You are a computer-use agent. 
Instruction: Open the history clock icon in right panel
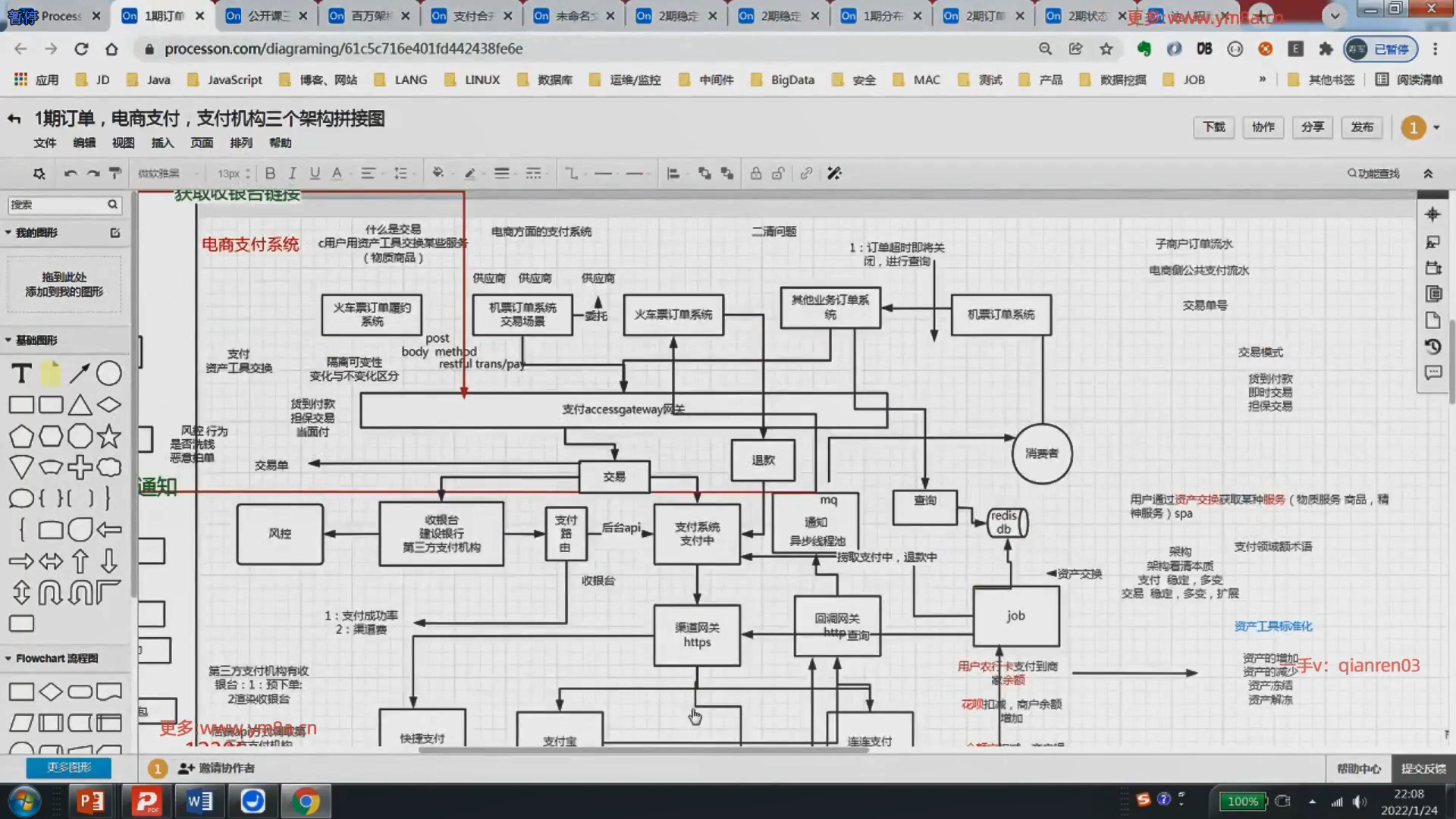click(x=1432, y=347)
